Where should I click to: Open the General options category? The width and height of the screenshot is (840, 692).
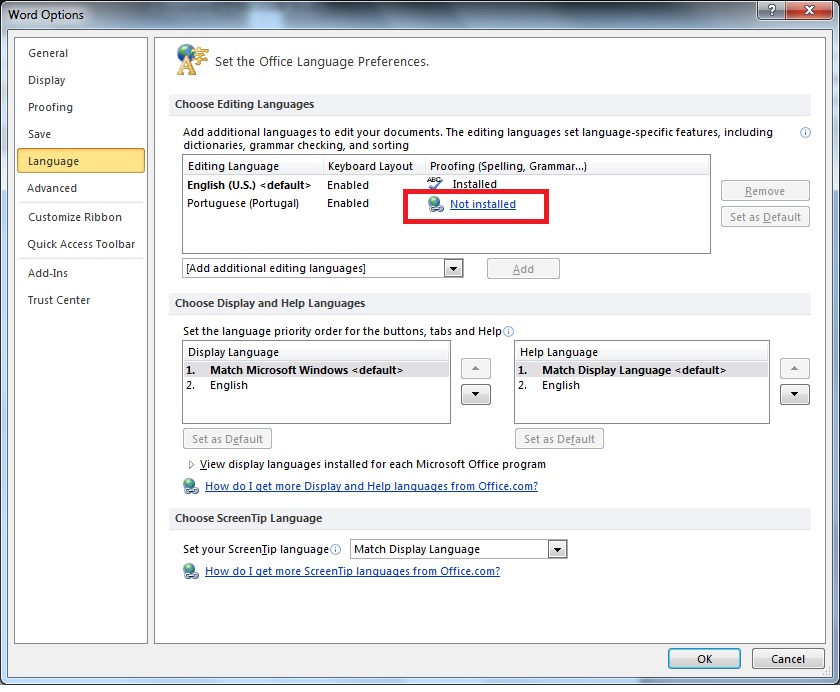click(x=81, y=53)
